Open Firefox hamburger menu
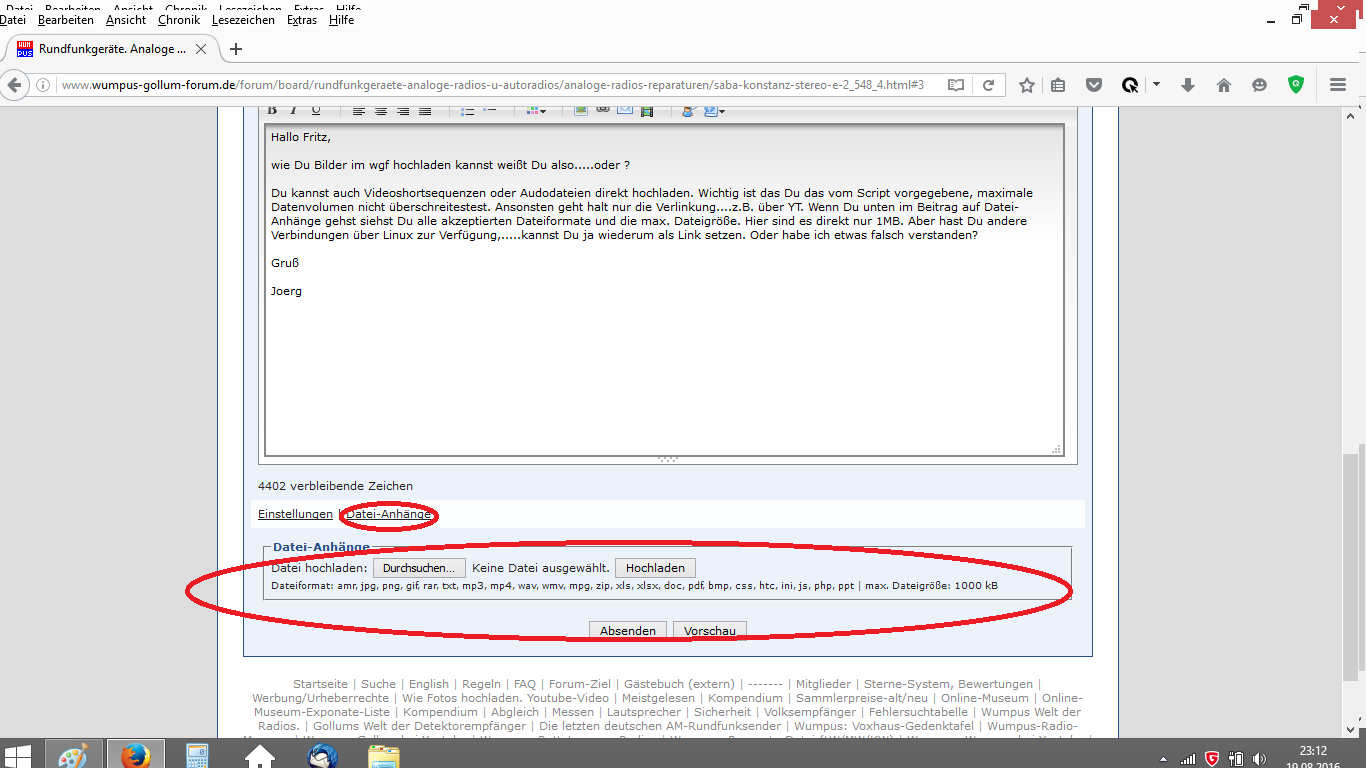The image size is (1366, 768). (x=1338, y=85)
